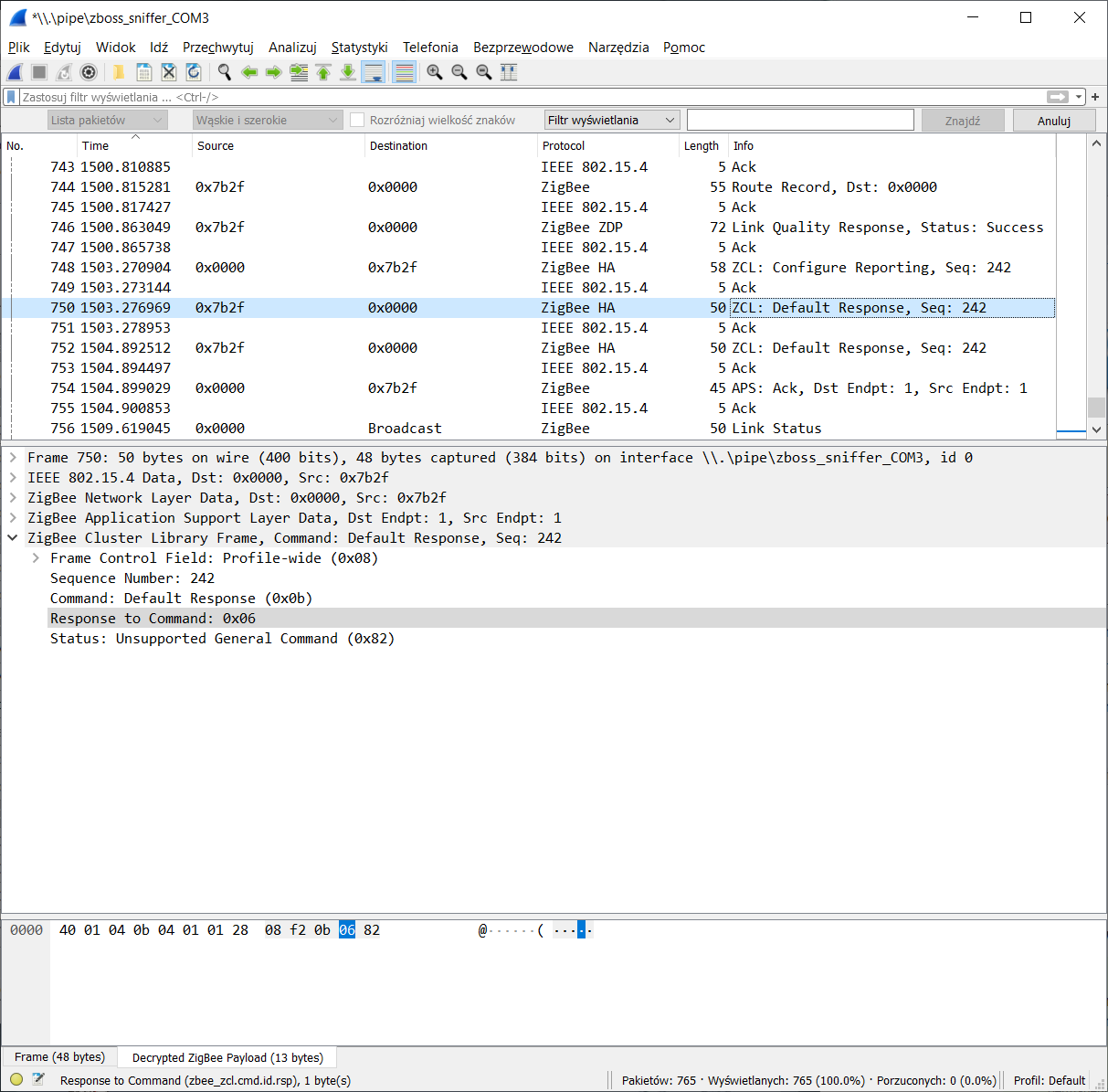Viewport: 1108px width, 1092px height.
Task: Sort by the Source column header
Action: pyautogui.click(x=278, y=145)
